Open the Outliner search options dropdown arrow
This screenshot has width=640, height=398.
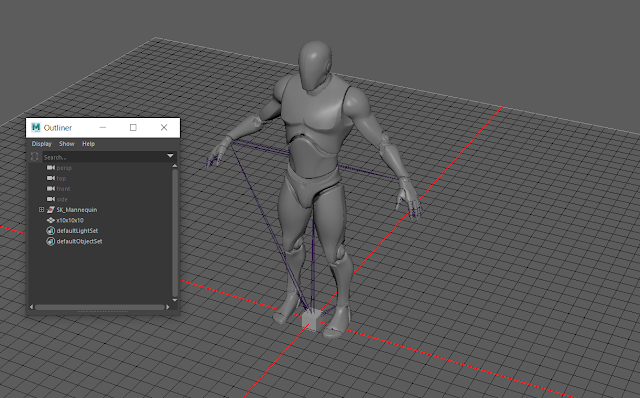170,156
